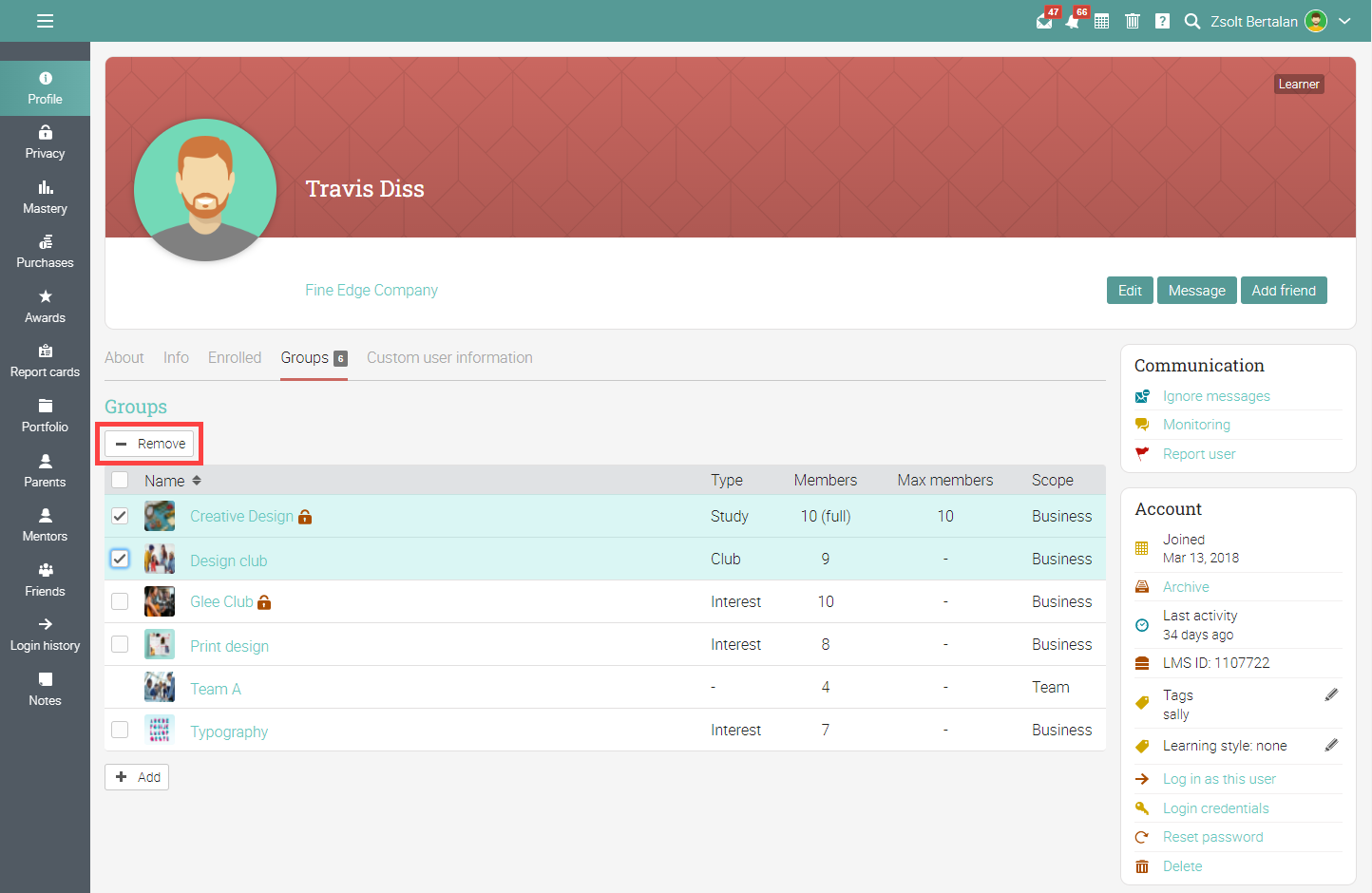This screenshot has height=893, width=1372.
Task: Click the Add button below the groups table
Action: pyautogui.click(x=137, y=777)
